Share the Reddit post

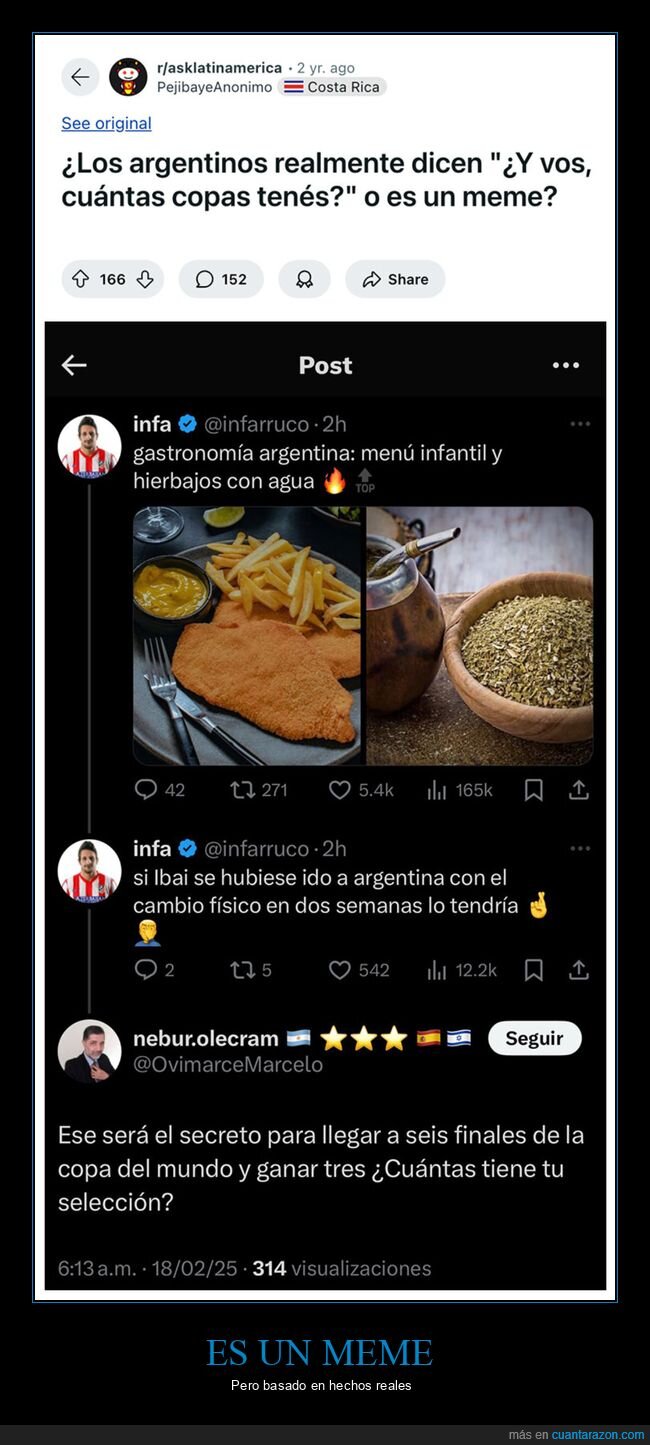(395, 280)
